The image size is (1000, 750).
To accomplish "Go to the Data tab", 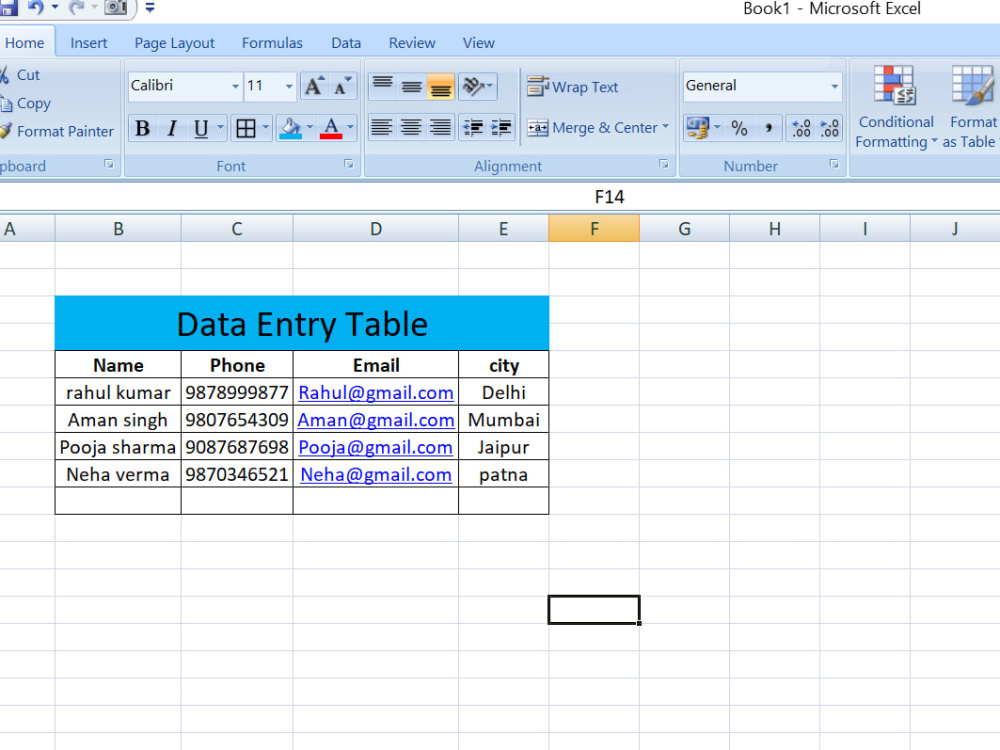I will pyautogui.click(x=346, y=43).
